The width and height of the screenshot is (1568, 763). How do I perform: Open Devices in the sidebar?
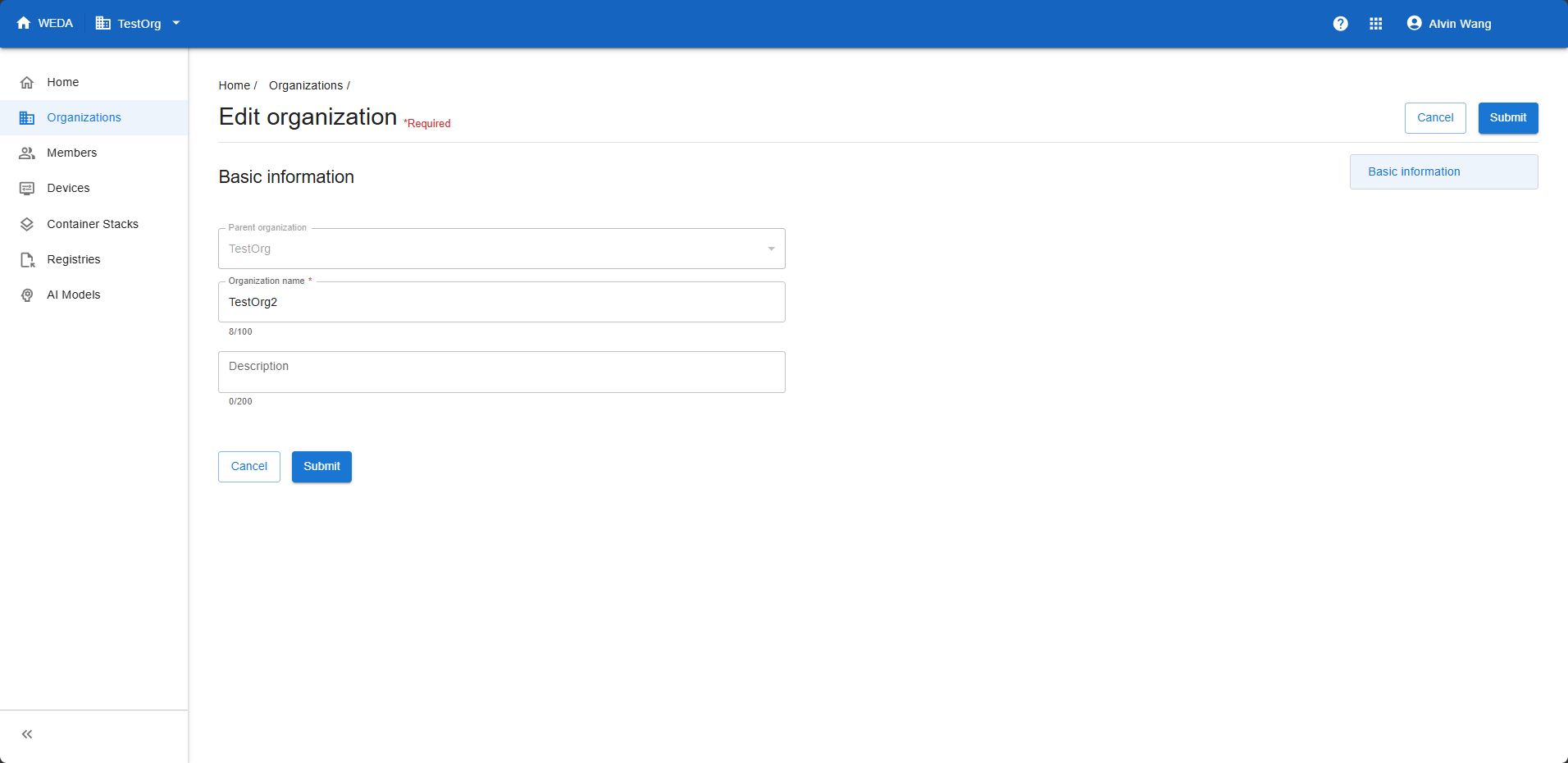click(94, 188)
